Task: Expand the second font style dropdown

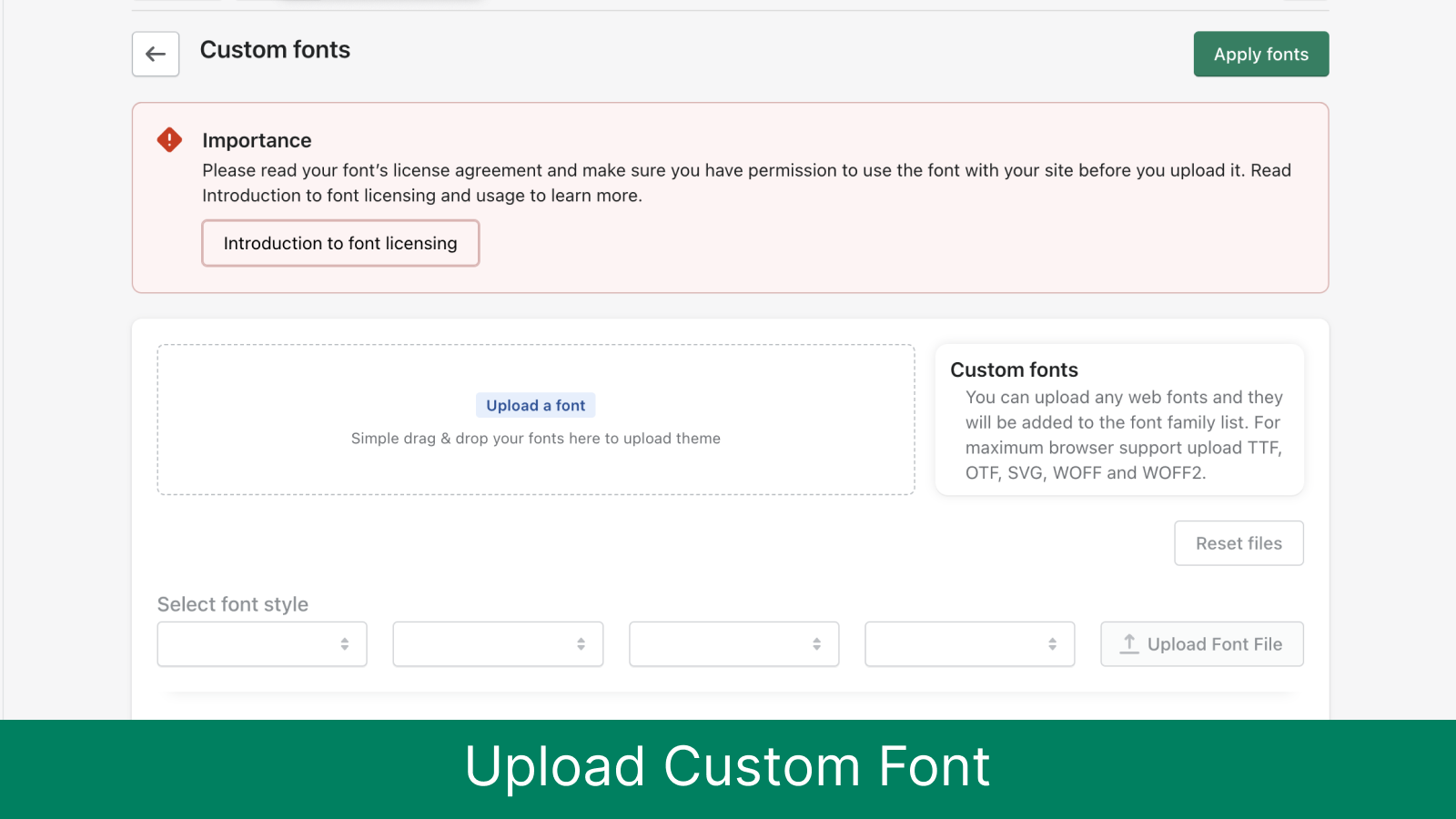Action: tap(498, 644)
